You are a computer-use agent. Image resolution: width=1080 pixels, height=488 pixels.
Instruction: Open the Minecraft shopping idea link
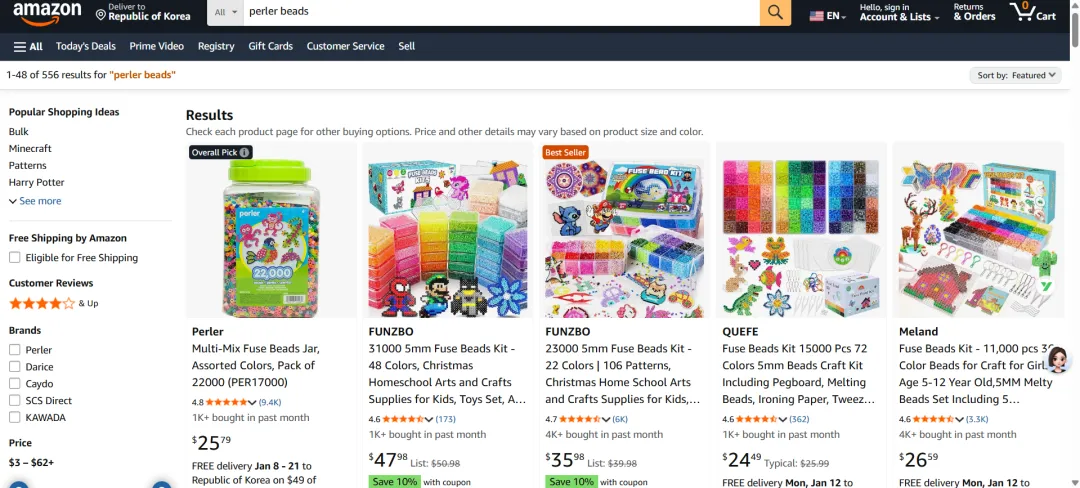30,149
